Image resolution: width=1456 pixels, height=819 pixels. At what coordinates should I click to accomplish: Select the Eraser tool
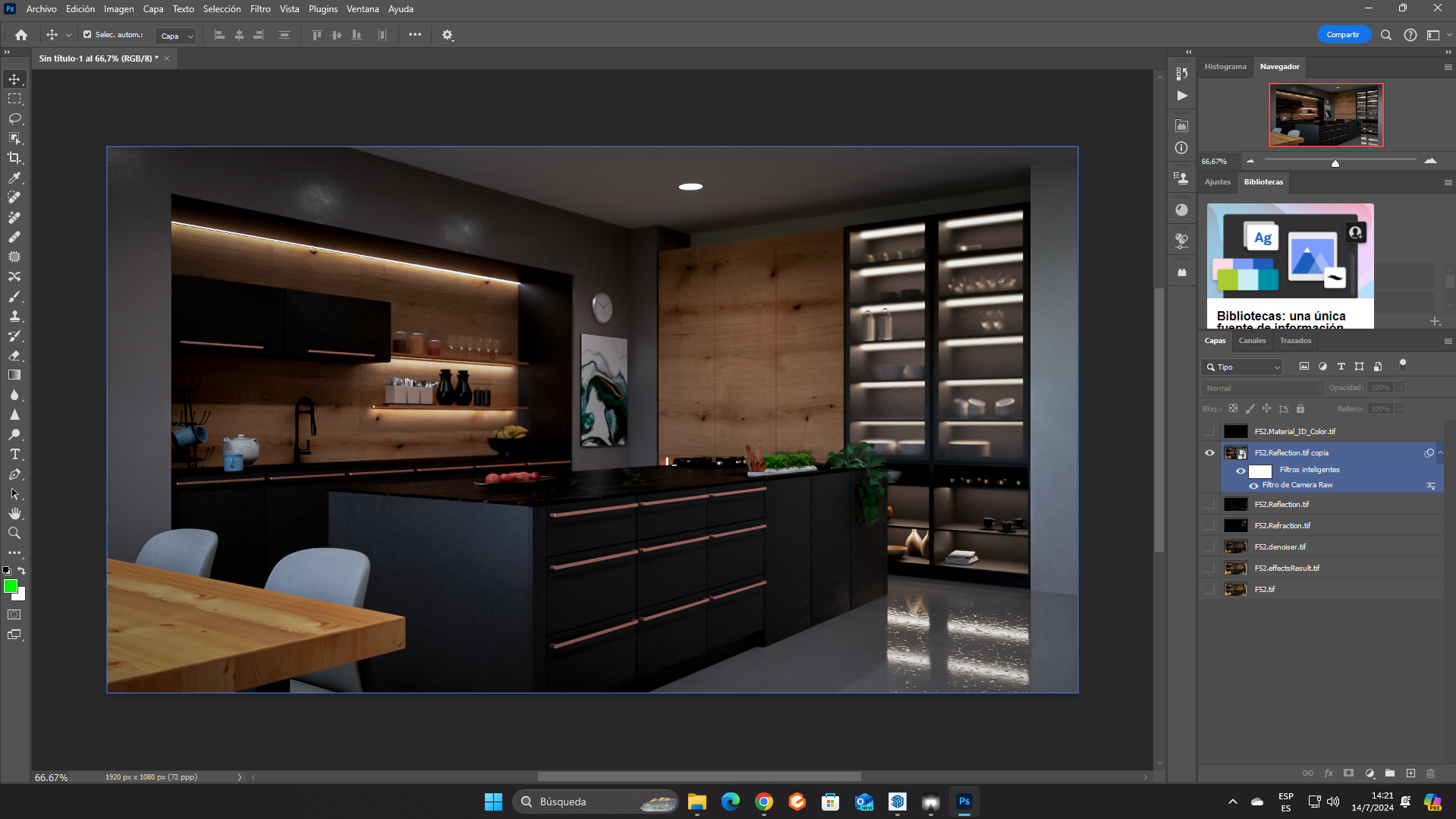(14, 355)
